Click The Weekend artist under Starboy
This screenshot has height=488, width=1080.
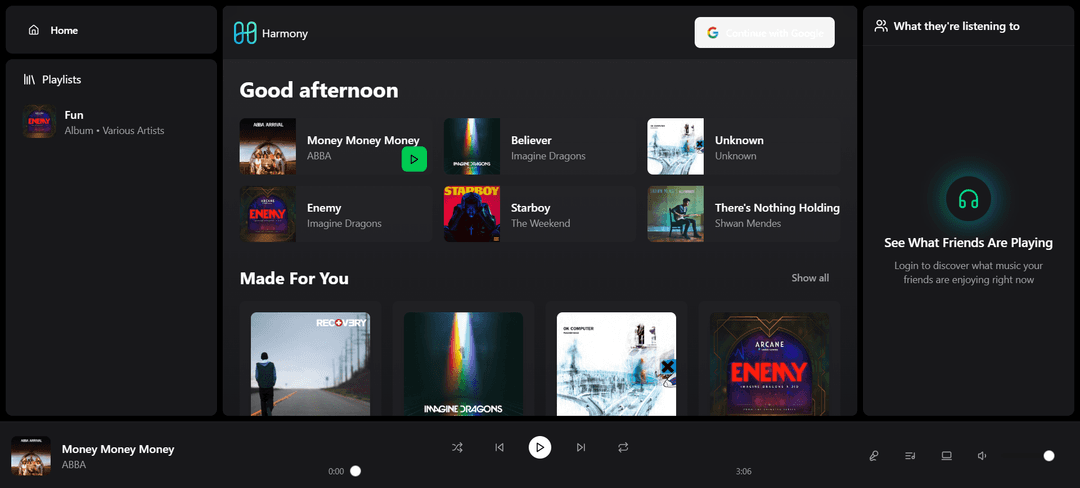pos(541,224)
